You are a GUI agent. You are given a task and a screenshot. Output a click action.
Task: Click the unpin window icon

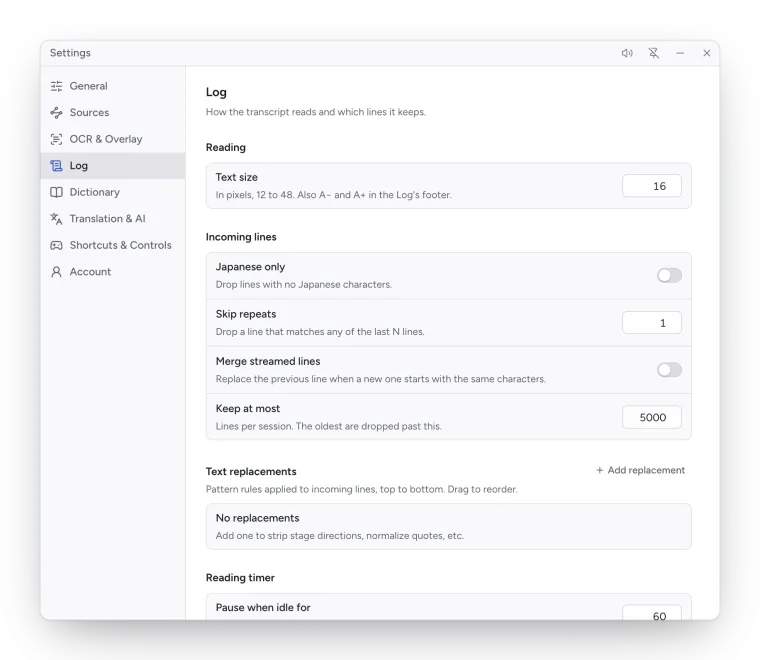point(654,53)
